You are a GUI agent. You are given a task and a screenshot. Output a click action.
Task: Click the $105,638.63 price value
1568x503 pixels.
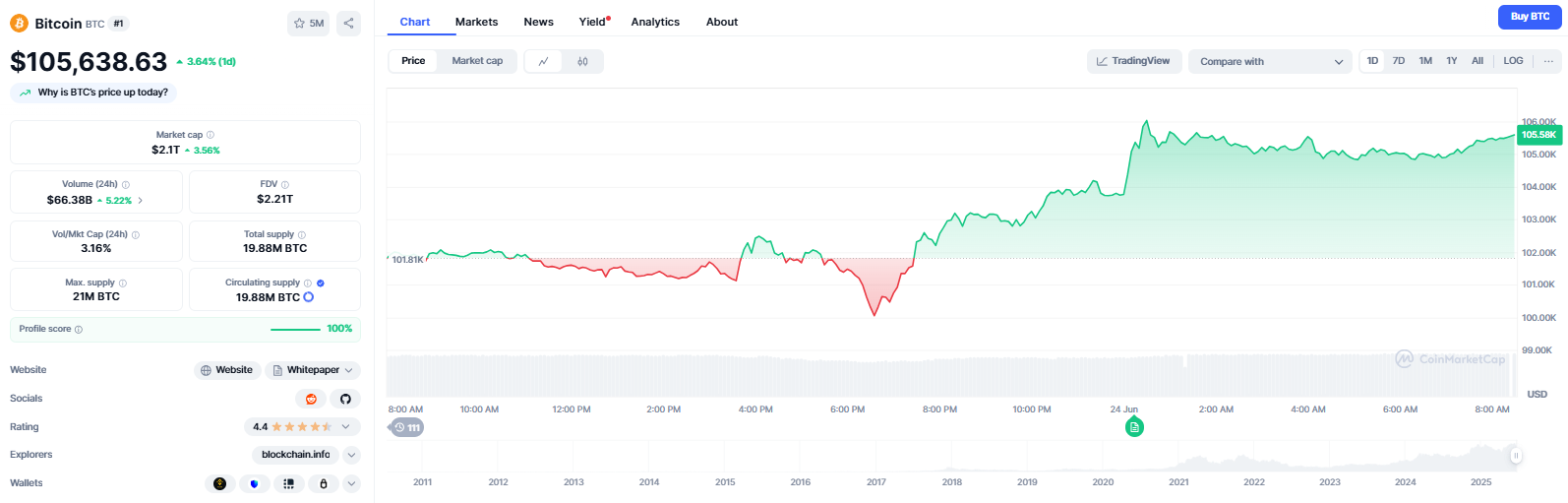[x=89, y=62]
